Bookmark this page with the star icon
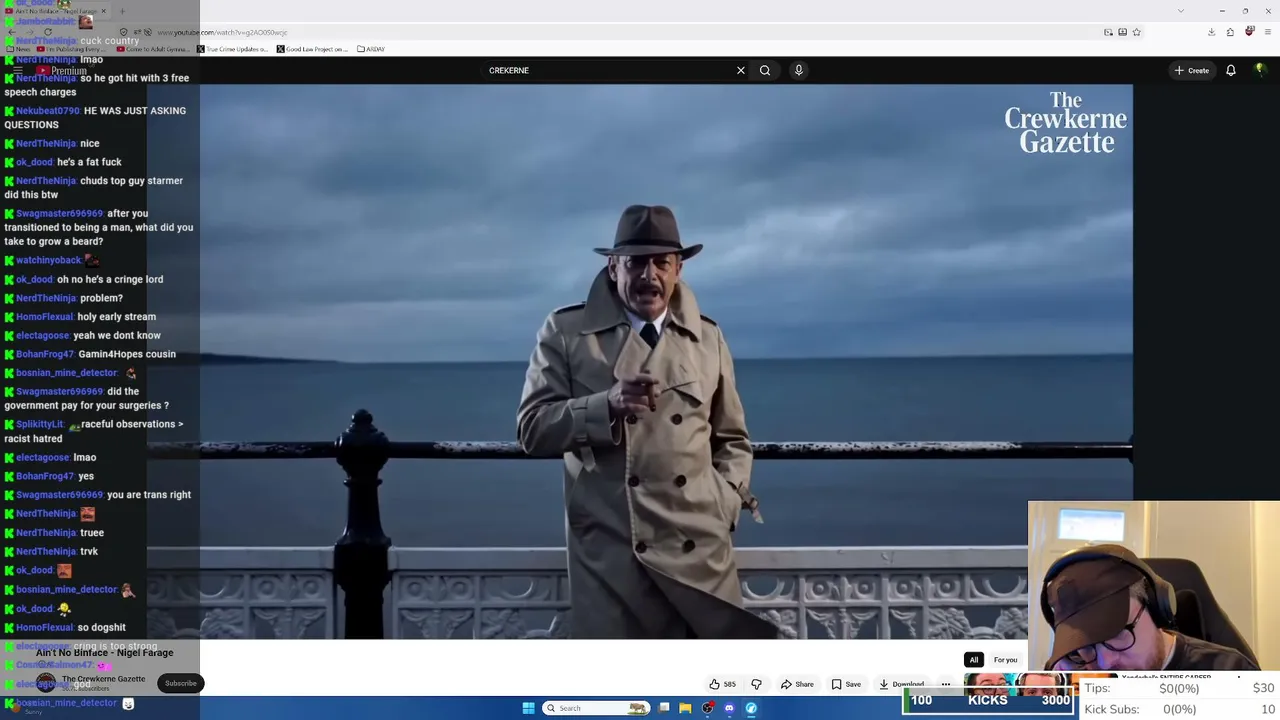Viewport: 1280px width, 720px height. point(1136,32)
